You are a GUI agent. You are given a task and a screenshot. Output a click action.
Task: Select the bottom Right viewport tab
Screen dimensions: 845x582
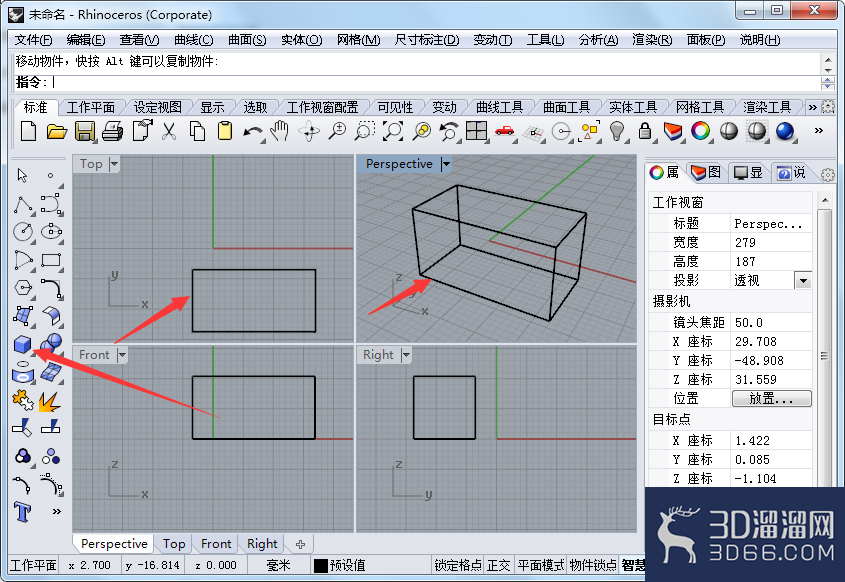tap(262, 544)
